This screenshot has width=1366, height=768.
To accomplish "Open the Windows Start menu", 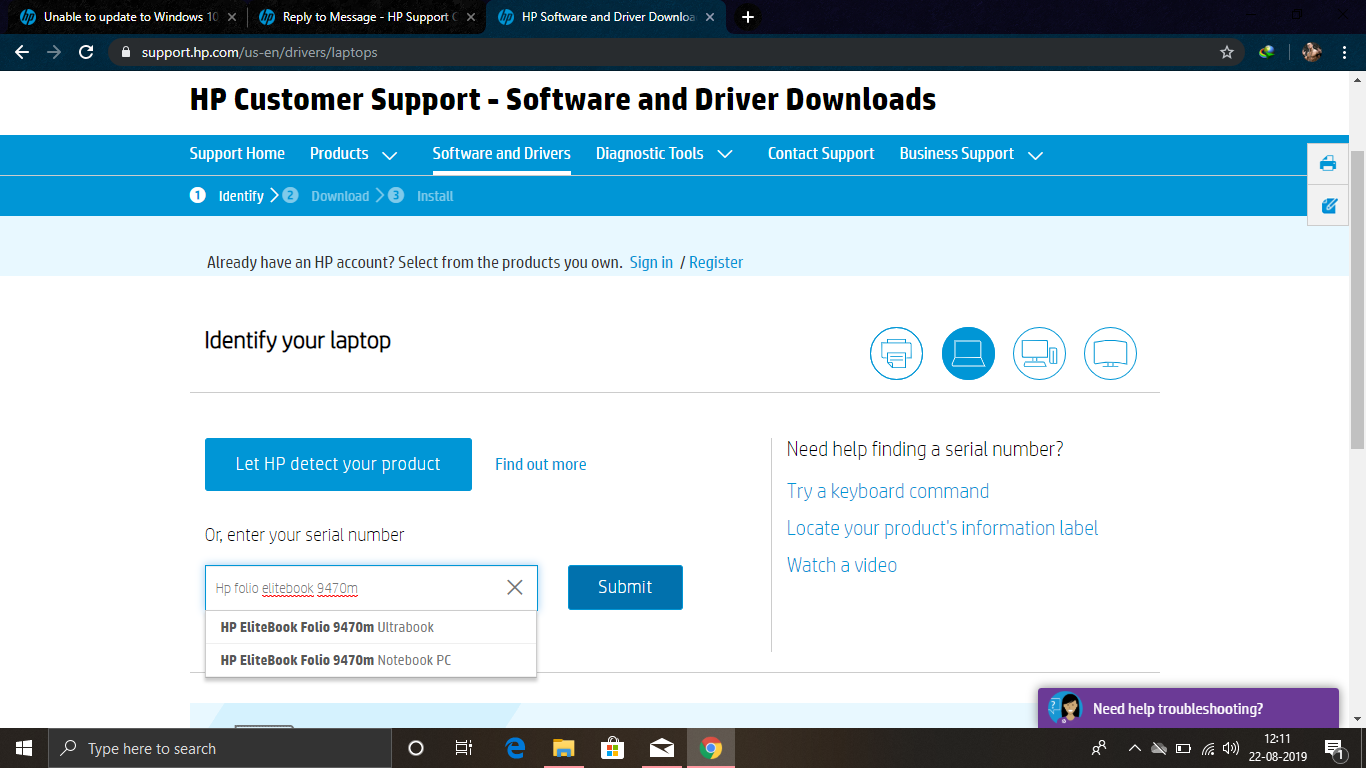I will [24, 748].
